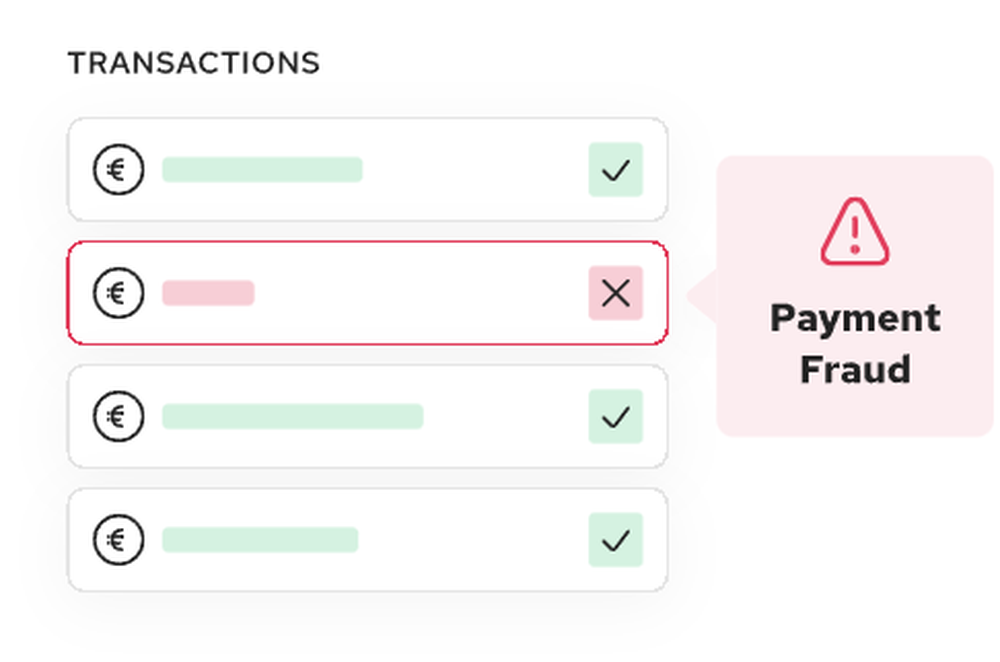
Task: Click the green bar in first transaction
Action: point(262,170)
